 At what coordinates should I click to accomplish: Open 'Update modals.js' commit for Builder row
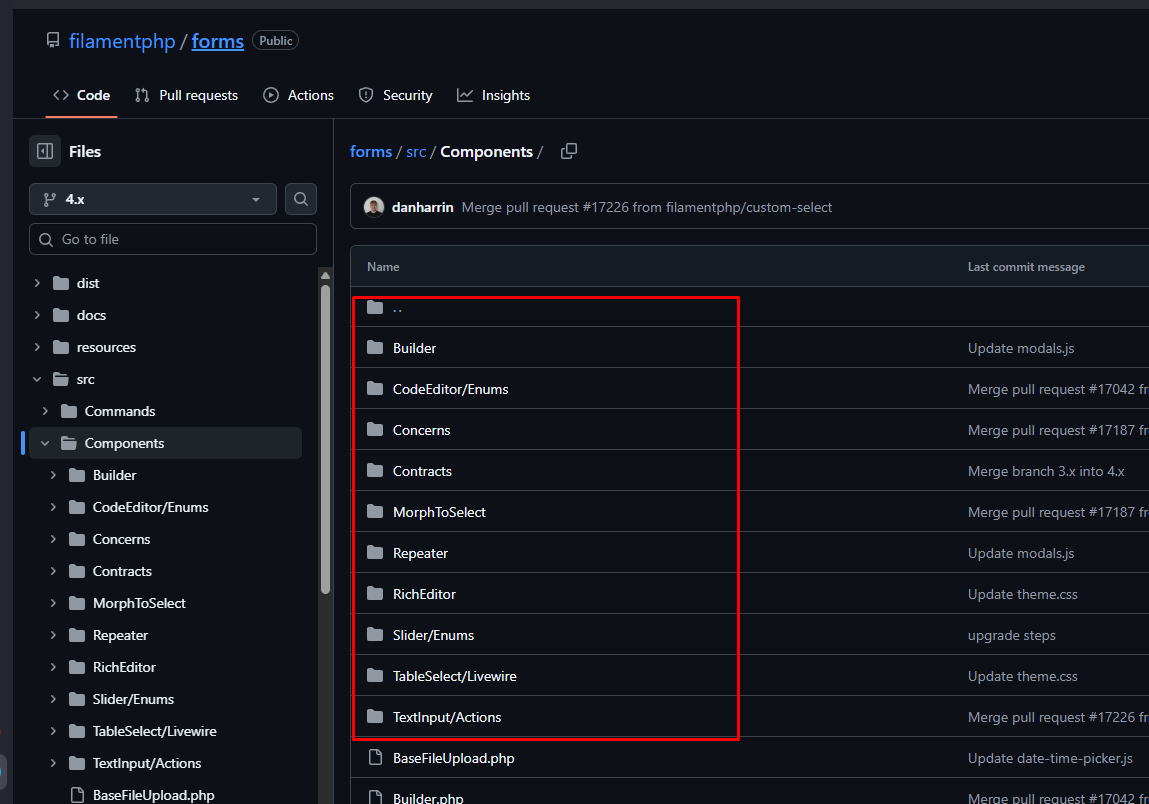1021,348
